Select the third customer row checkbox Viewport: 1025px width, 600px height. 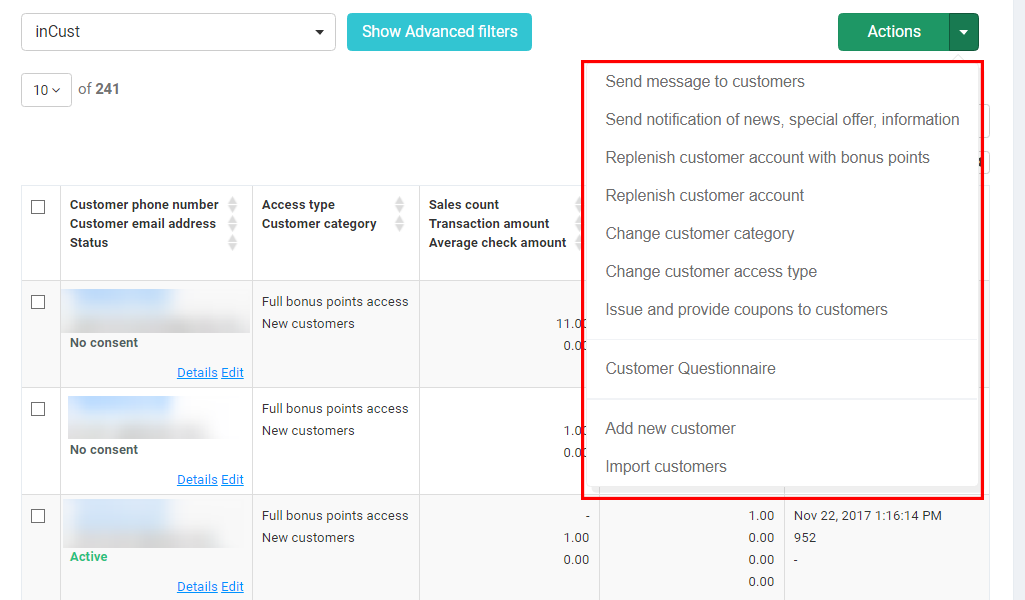(38, 516)
